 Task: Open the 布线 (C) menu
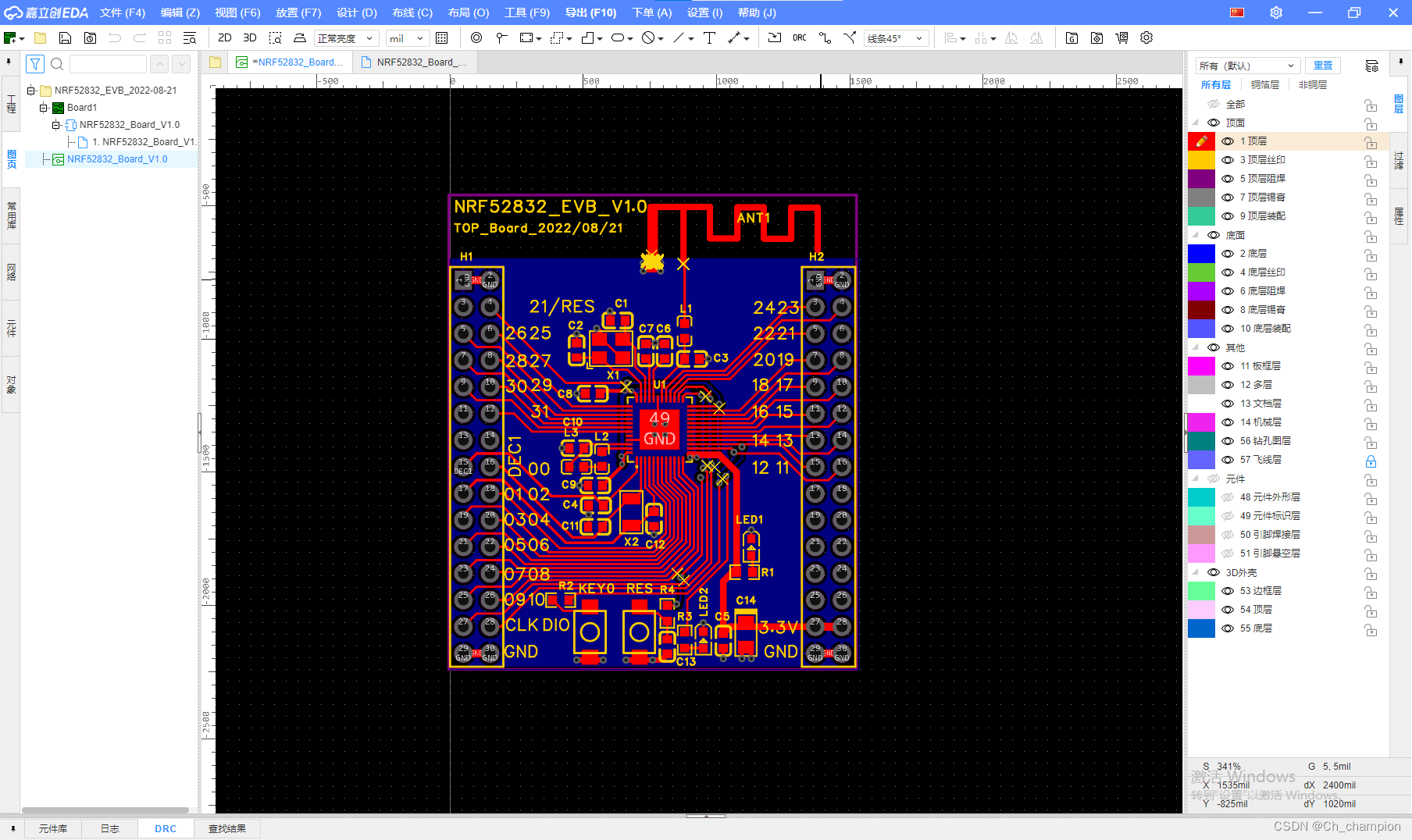pos(412,12)
